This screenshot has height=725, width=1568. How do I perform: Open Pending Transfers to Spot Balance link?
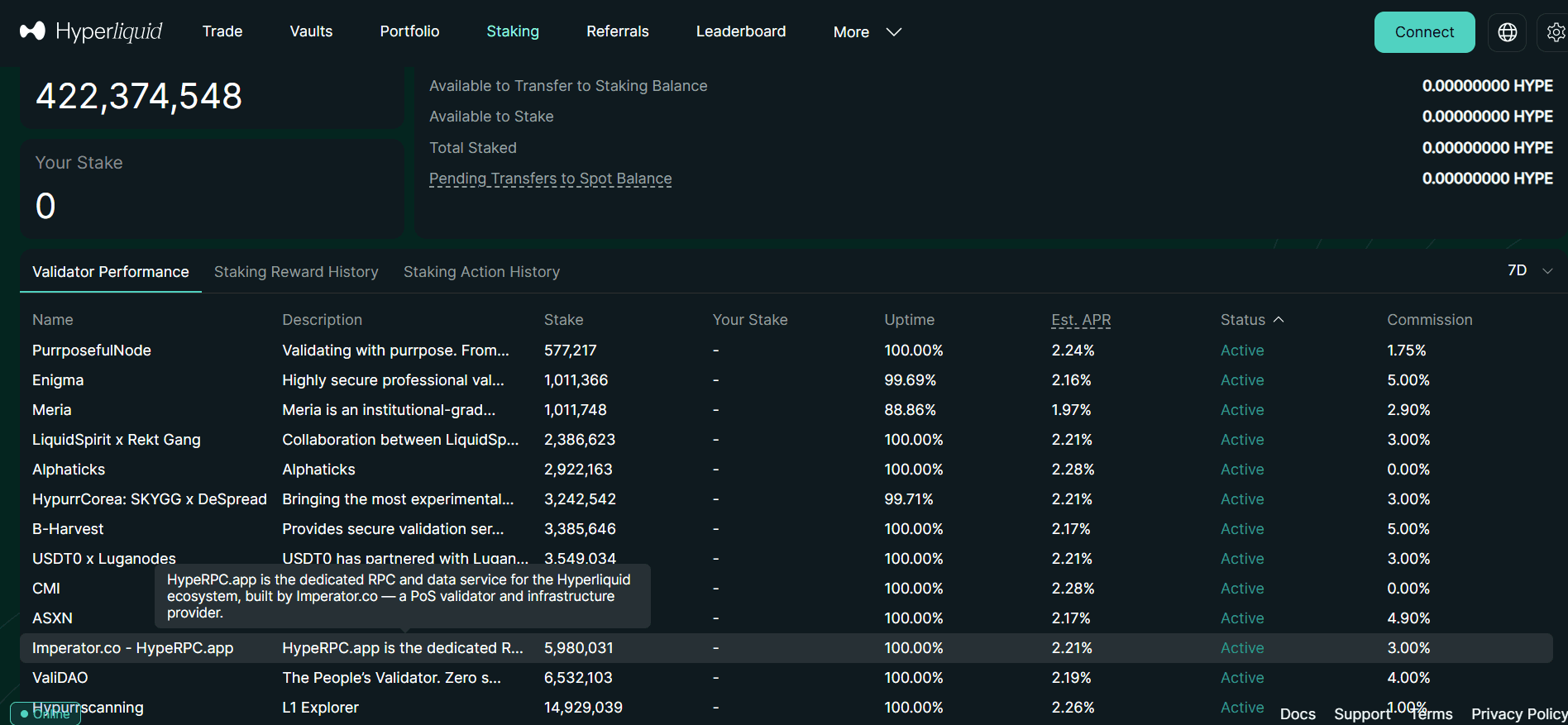click(550, 179)
